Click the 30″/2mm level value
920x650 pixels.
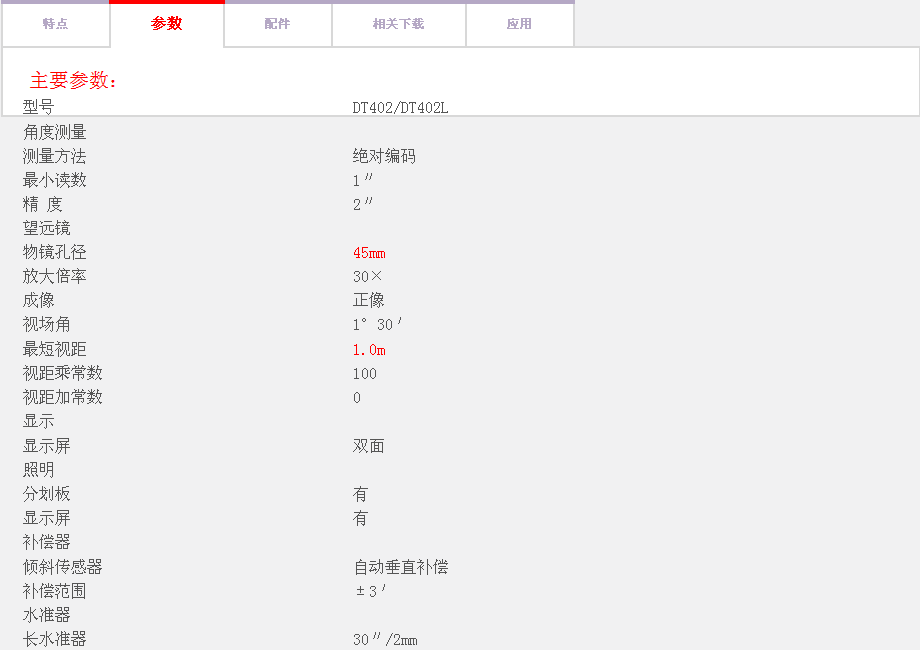pos(385,640)
